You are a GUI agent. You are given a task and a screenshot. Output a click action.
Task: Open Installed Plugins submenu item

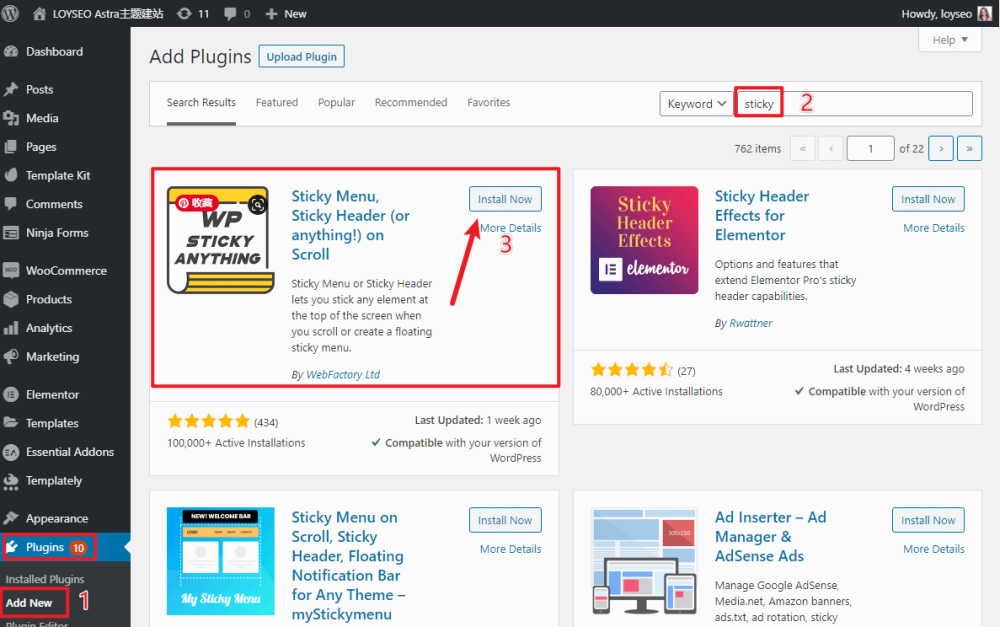click(45, 579)
